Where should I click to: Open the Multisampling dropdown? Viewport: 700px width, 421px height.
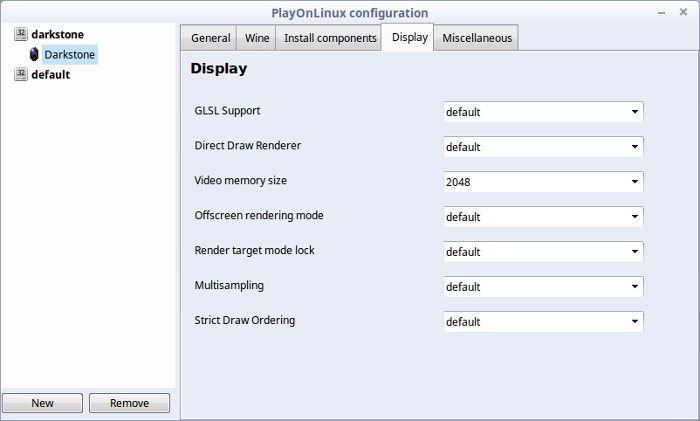click(543, 286)
